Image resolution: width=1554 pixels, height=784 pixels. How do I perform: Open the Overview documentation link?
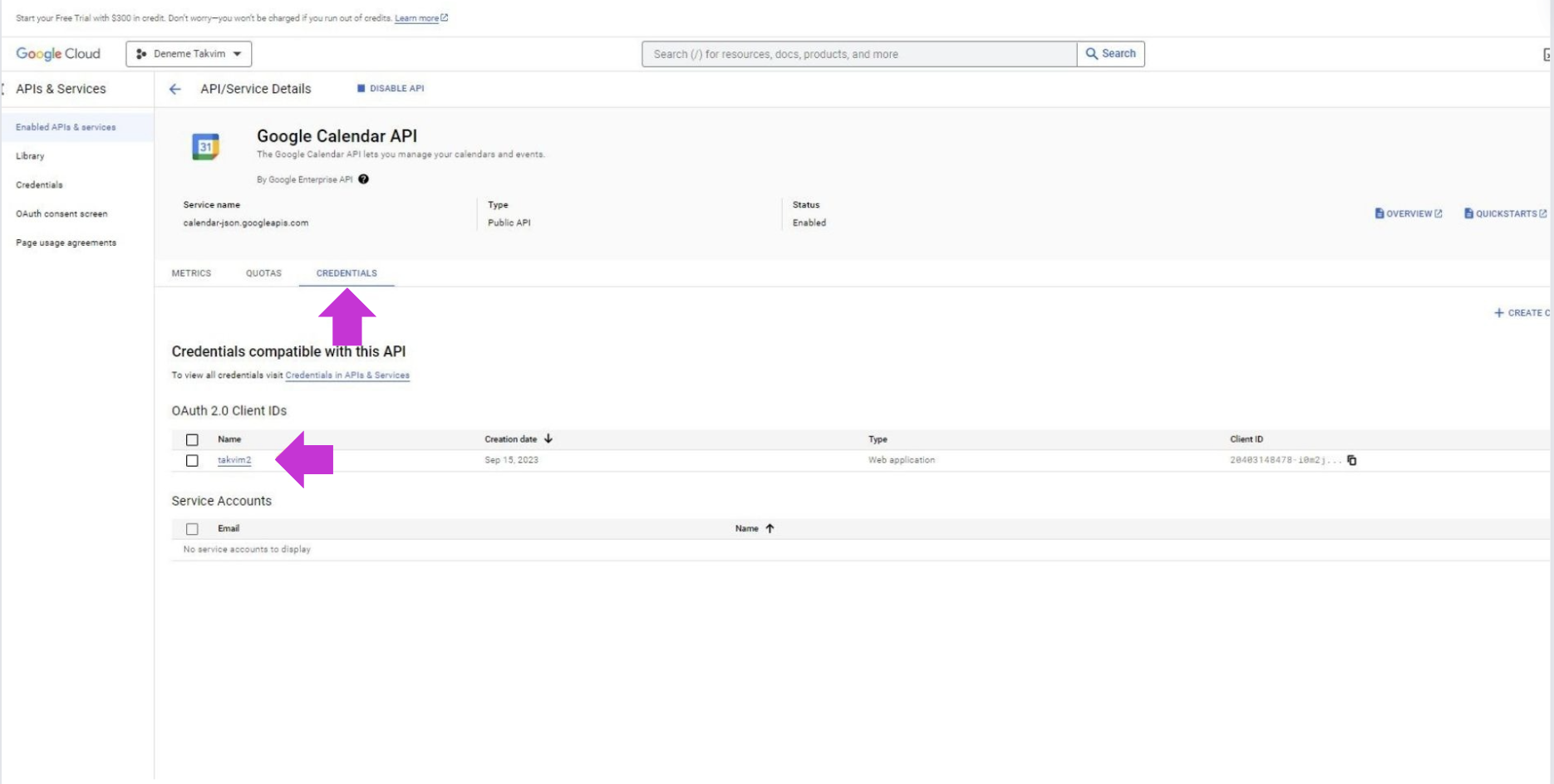pyautogui.click(x=1409, y=213)
